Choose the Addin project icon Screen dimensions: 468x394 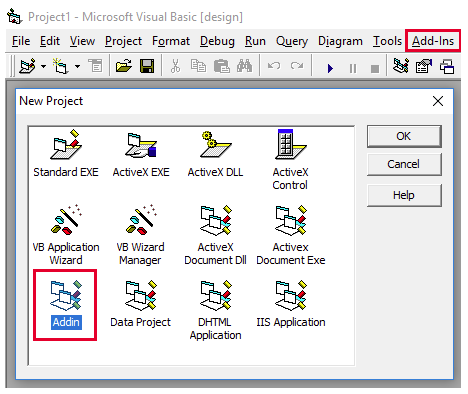(x=66, y=295)
